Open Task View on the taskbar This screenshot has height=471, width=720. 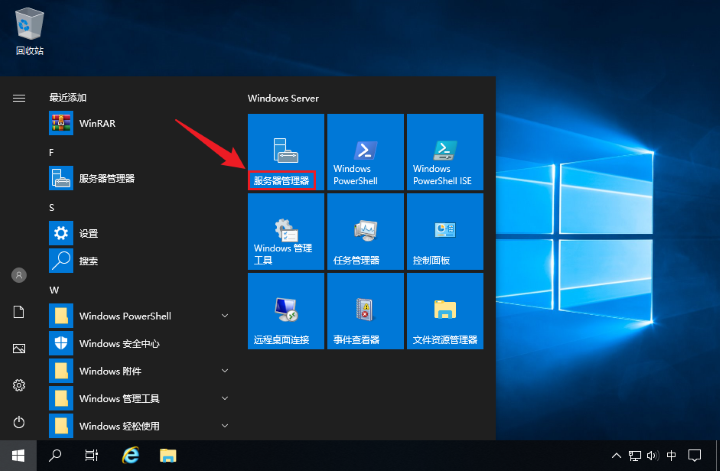pos(92,456)
